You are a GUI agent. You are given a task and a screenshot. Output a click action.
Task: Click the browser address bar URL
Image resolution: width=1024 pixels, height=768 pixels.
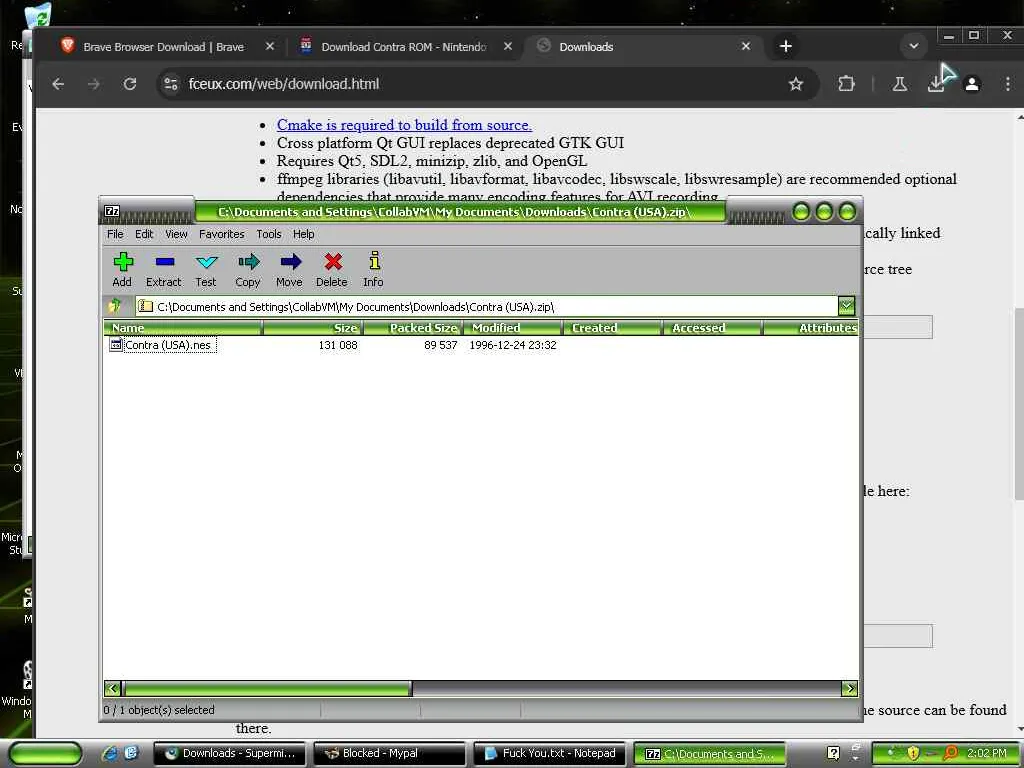[x=283, y=84]
